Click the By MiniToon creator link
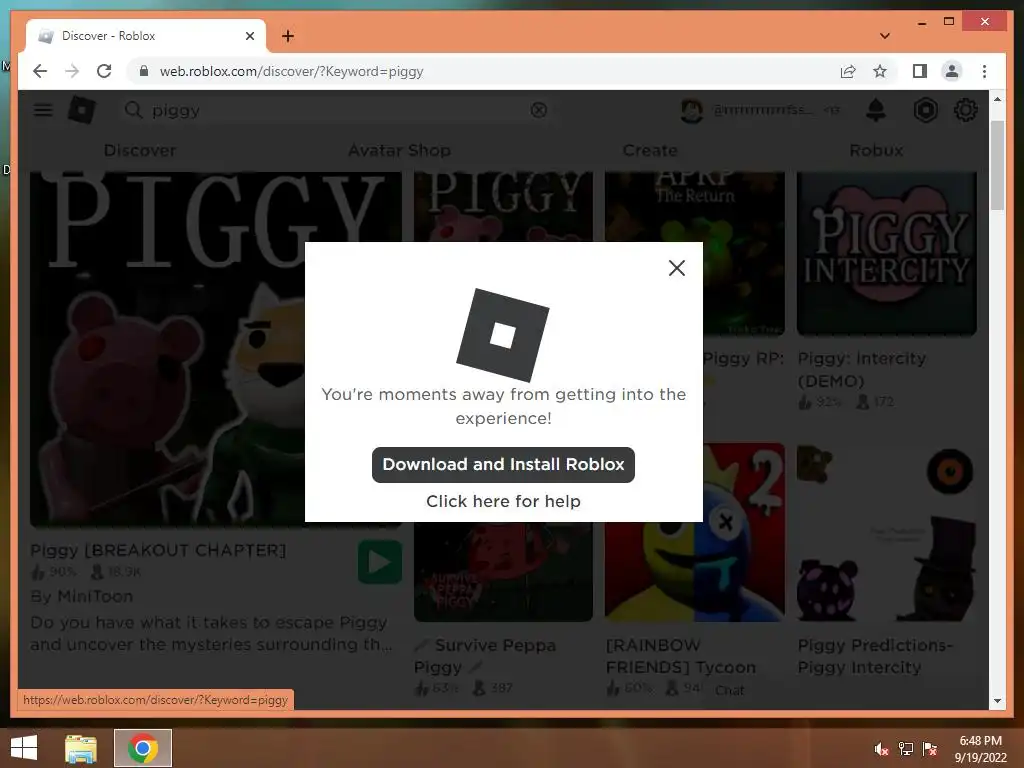Screen dimensions: 1024x768 tap(82, 596)
